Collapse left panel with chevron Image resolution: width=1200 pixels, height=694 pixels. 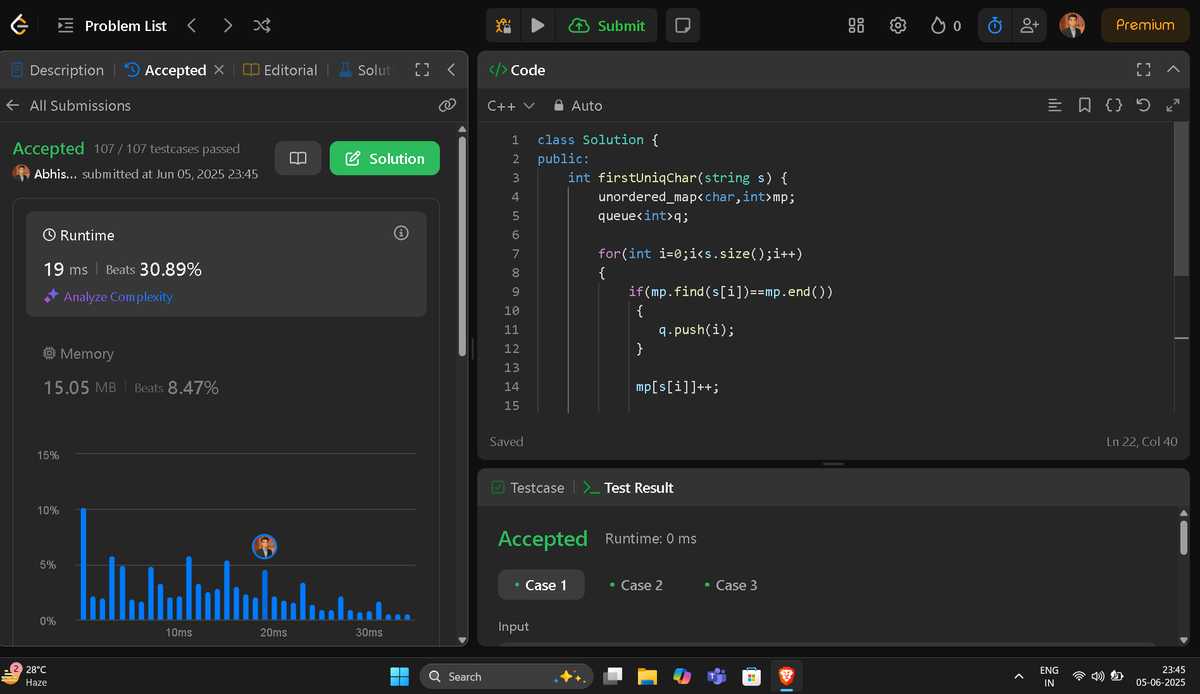[x=451, y=70]
